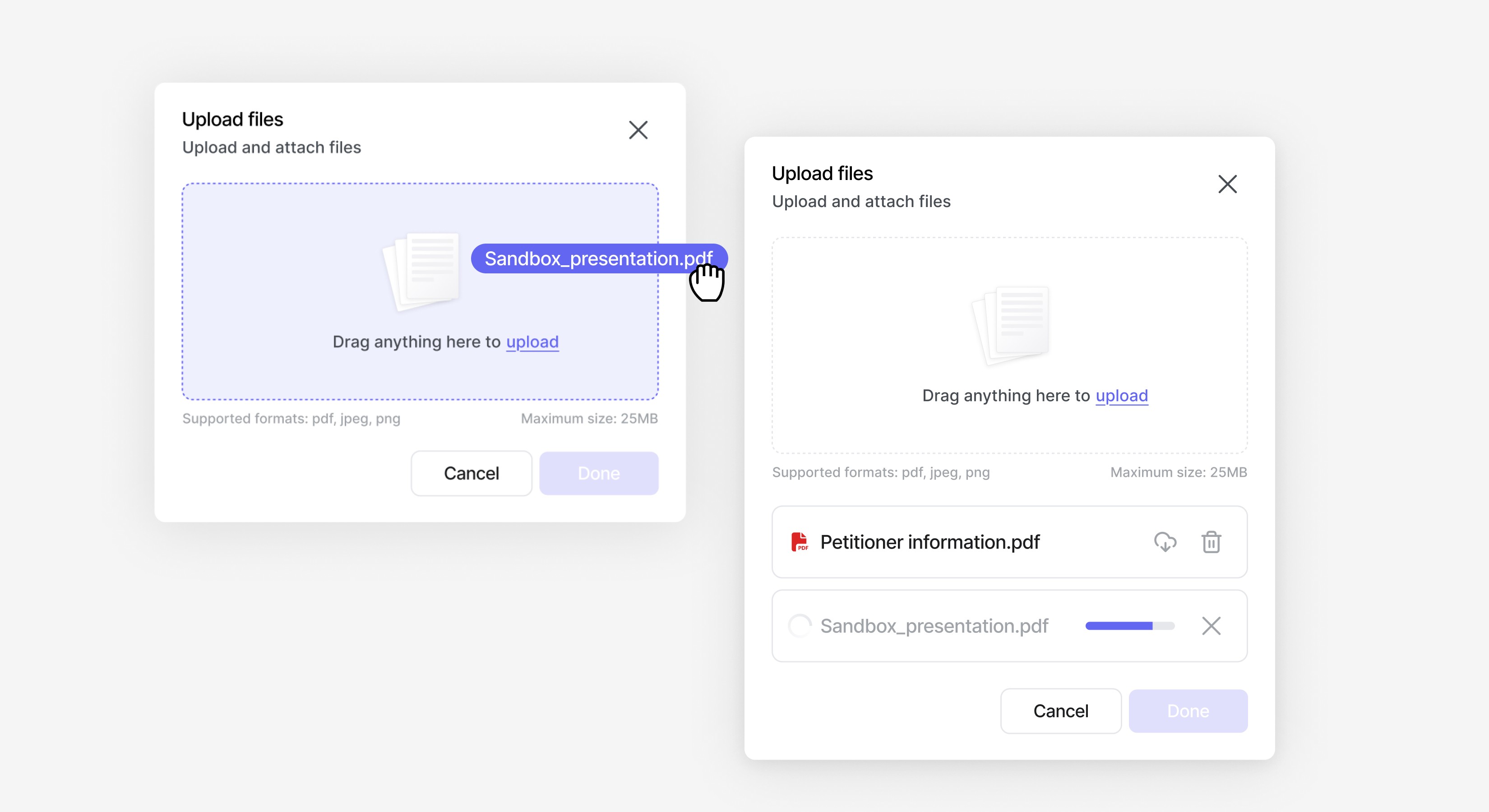Select the uploading Sandbox_presentation.pdf file name
Image resolution: width=1489 pixels, height=812 pixels.
point(934,626)
